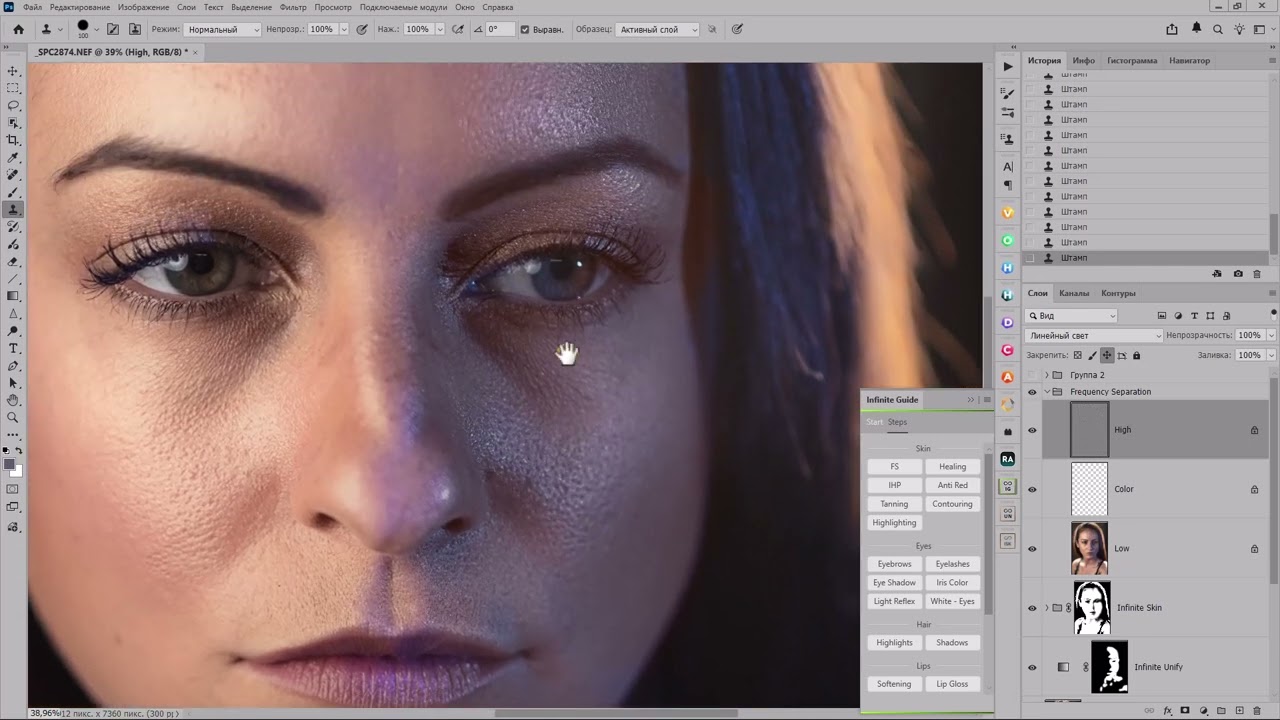This screenshot has width=1280, height=720.
Task: Delete layer using trash icon in Layers
Action: (x=1259, y=710)
